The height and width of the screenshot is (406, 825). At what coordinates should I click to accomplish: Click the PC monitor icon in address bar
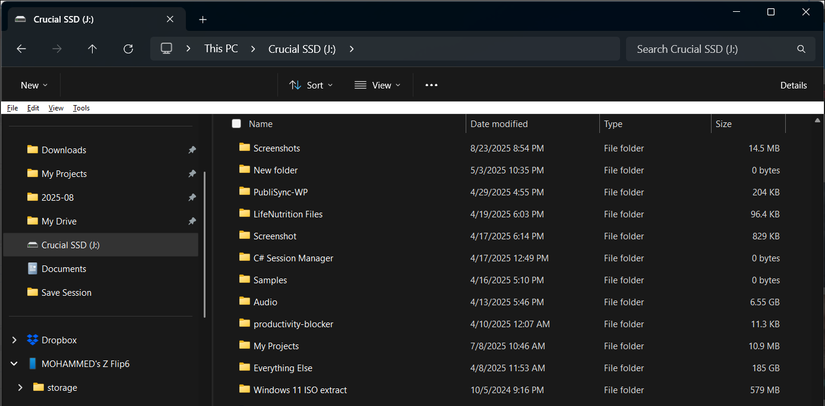(x=167, y=49)
